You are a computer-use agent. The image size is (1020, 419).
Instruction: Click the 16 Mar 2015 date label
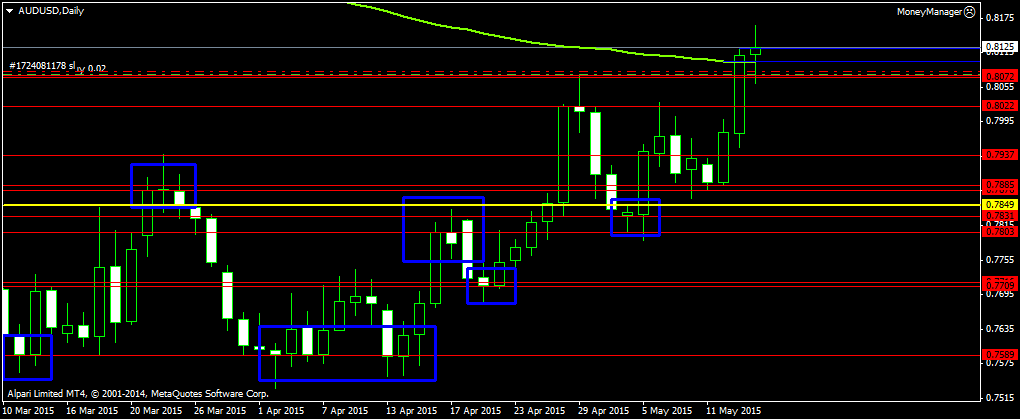[90, 411]
